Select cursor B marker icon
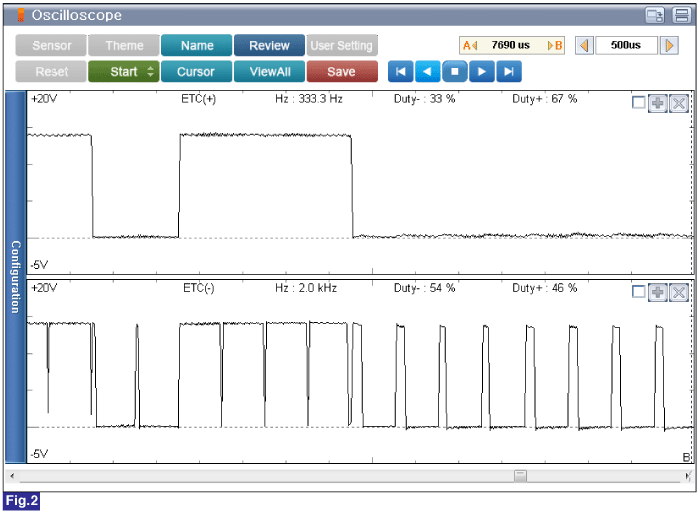700x514 pixels. 555,46
